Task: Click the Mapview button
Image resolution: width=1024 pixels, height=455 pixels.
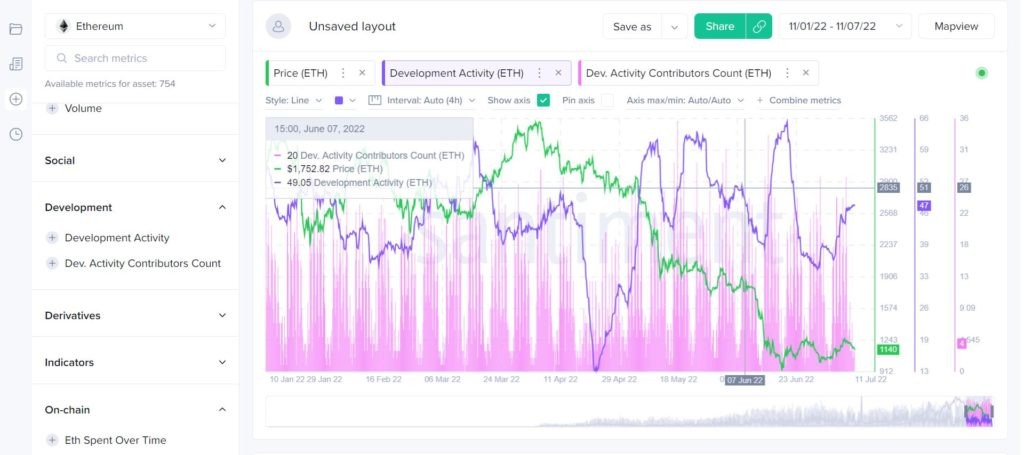Action: (x=955, y=27)
